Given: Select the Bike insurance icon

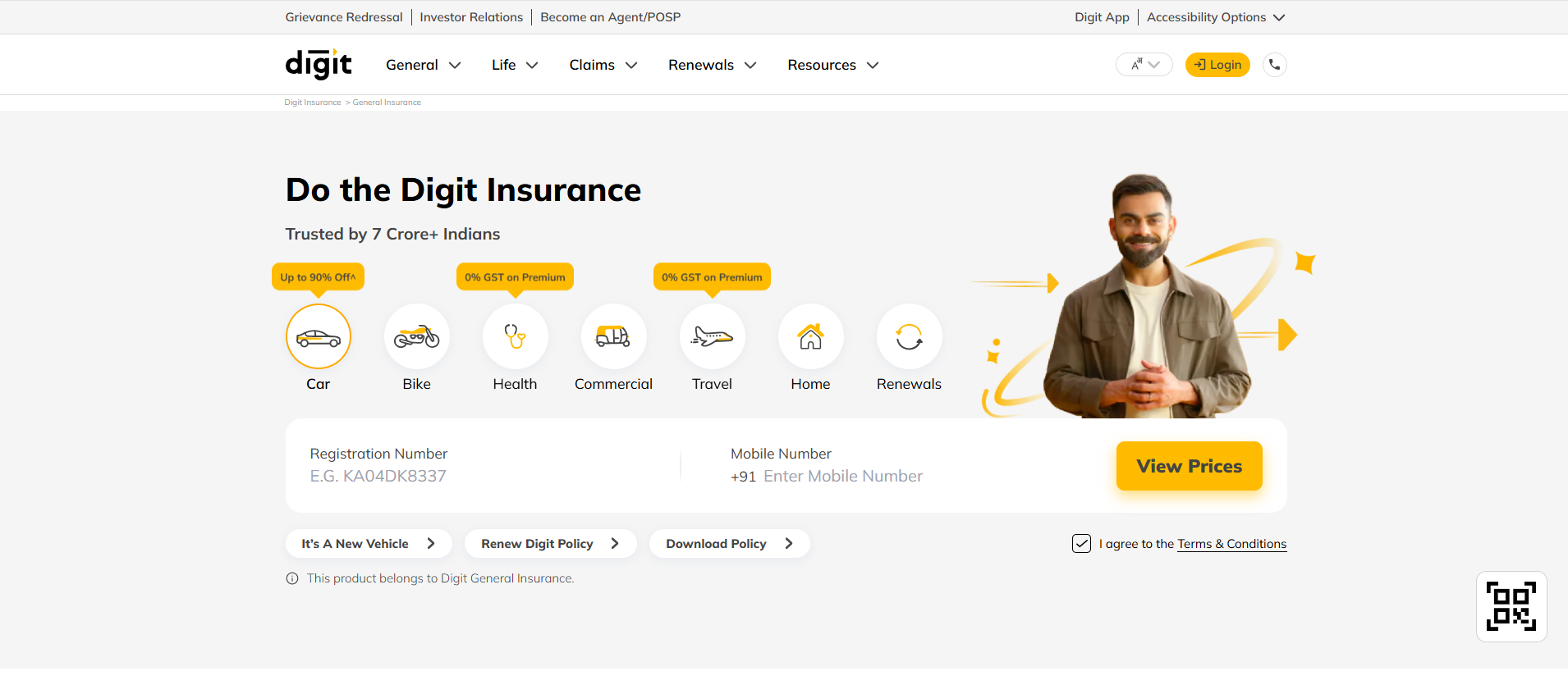Looking at the screenshot, I should point(417,336).
